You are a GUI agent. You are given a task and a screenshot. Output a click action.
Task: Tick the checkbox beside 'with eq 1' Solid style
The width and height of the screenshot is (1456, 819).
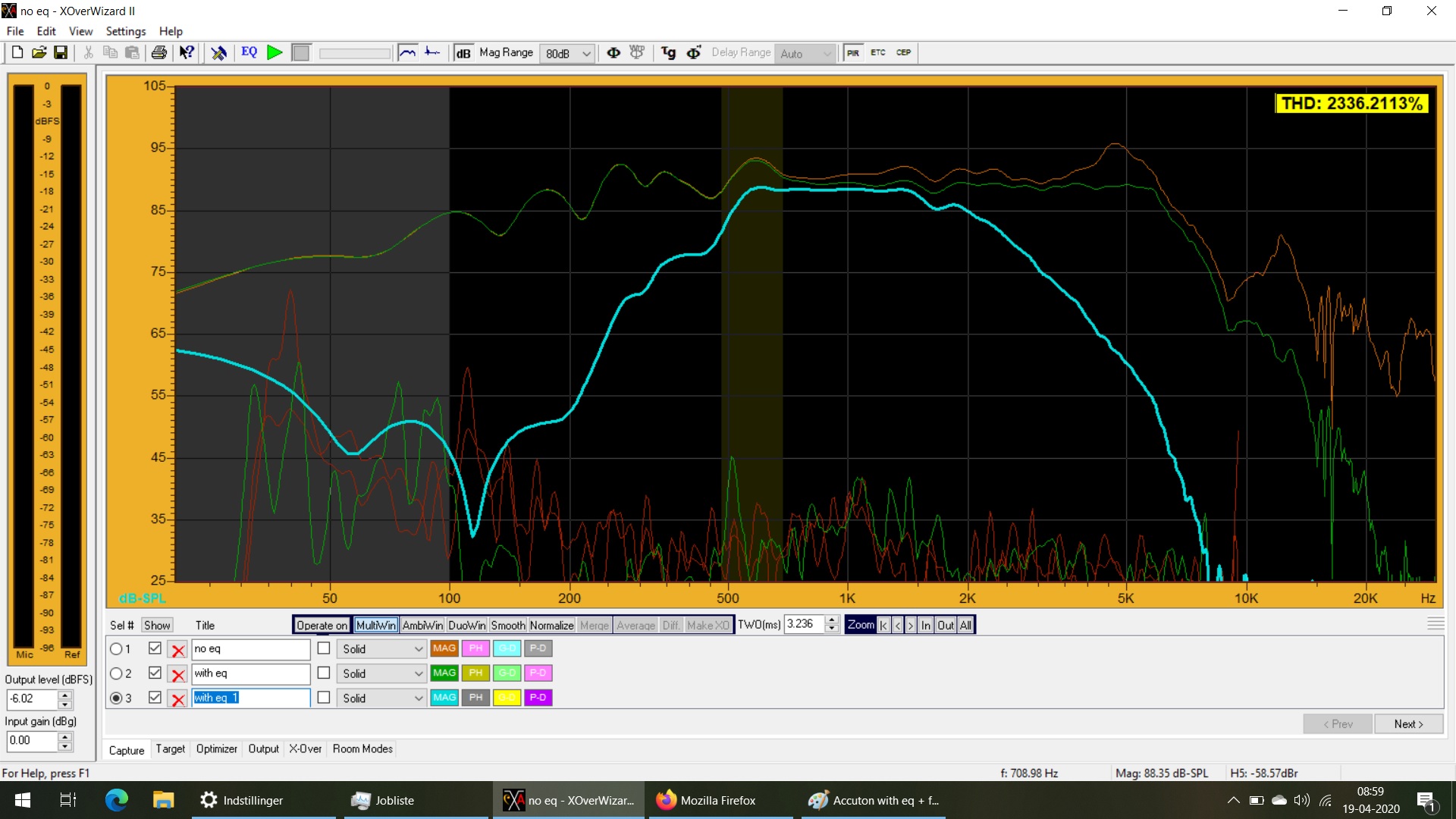324,697
